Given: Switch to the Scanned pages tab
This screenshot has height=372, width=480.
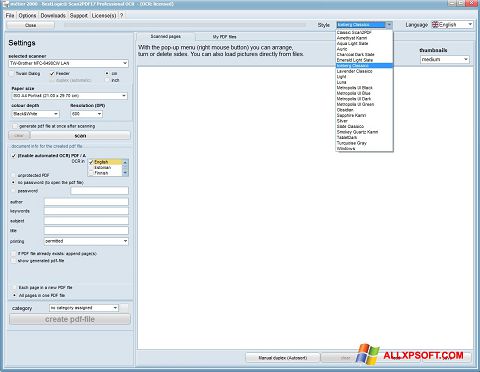Looking at the screenshot, I should tap(166, 36).
